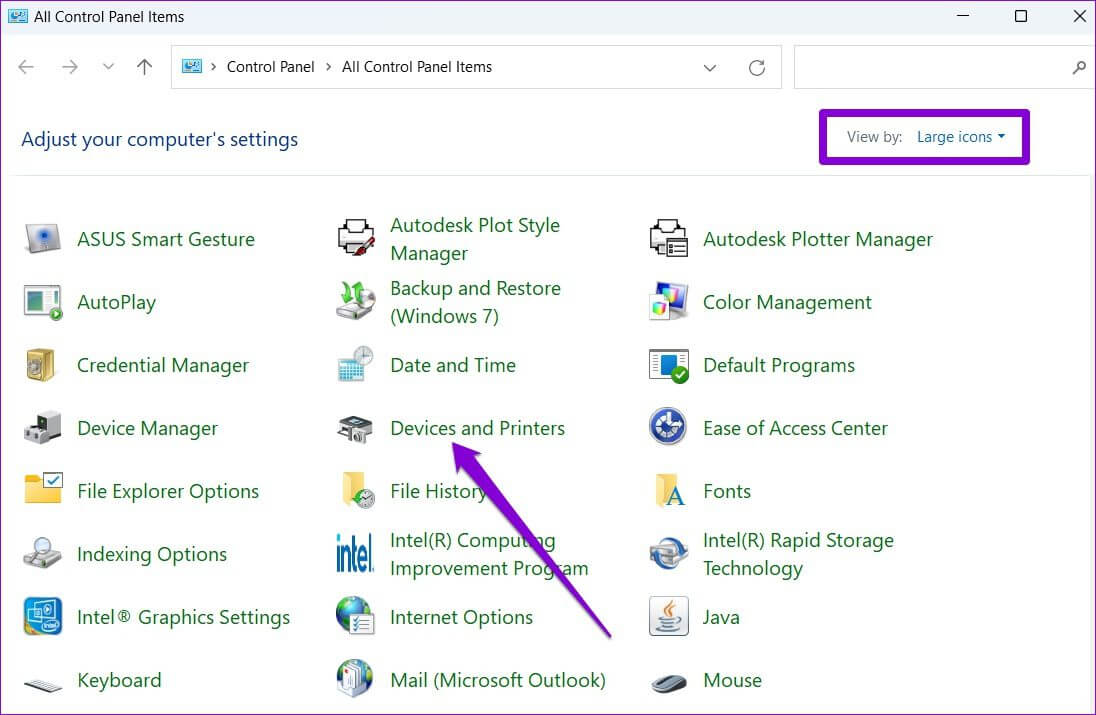Click the Ease of Access Center icon

coord(668,426)
